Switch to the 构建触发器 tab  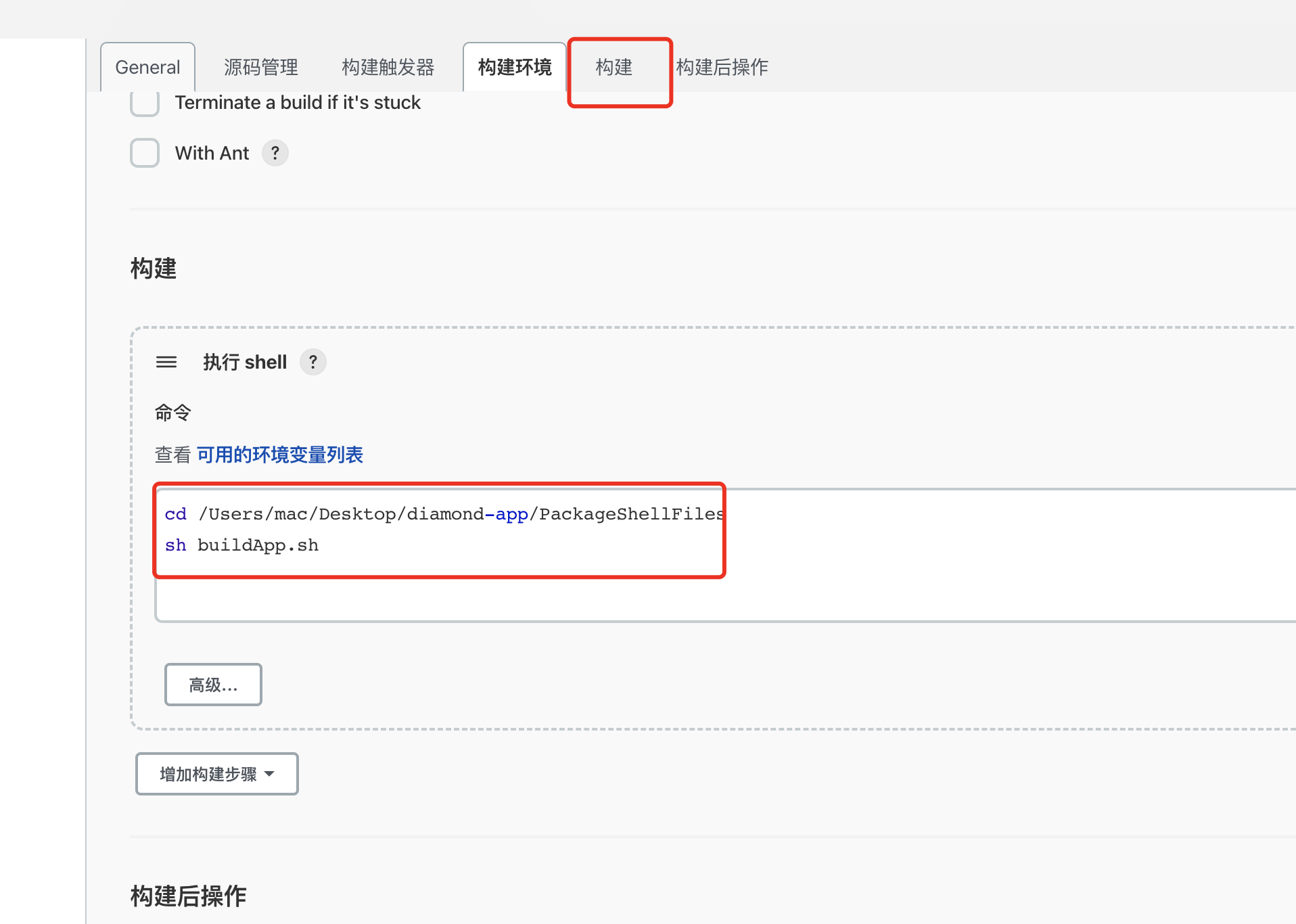tap(388, 67)
